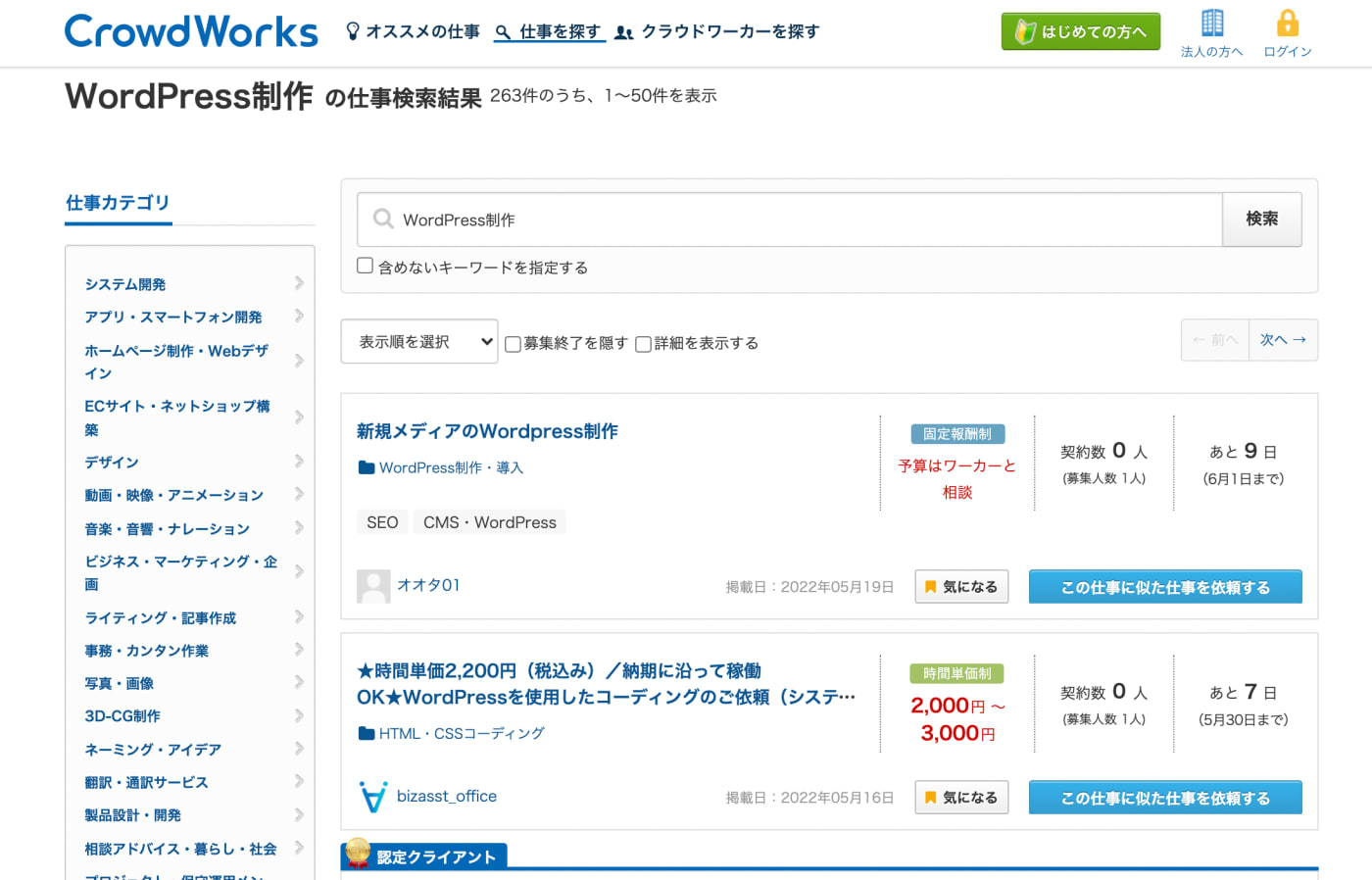Expand 写真・画像 category arrow

tap(299, 682)
